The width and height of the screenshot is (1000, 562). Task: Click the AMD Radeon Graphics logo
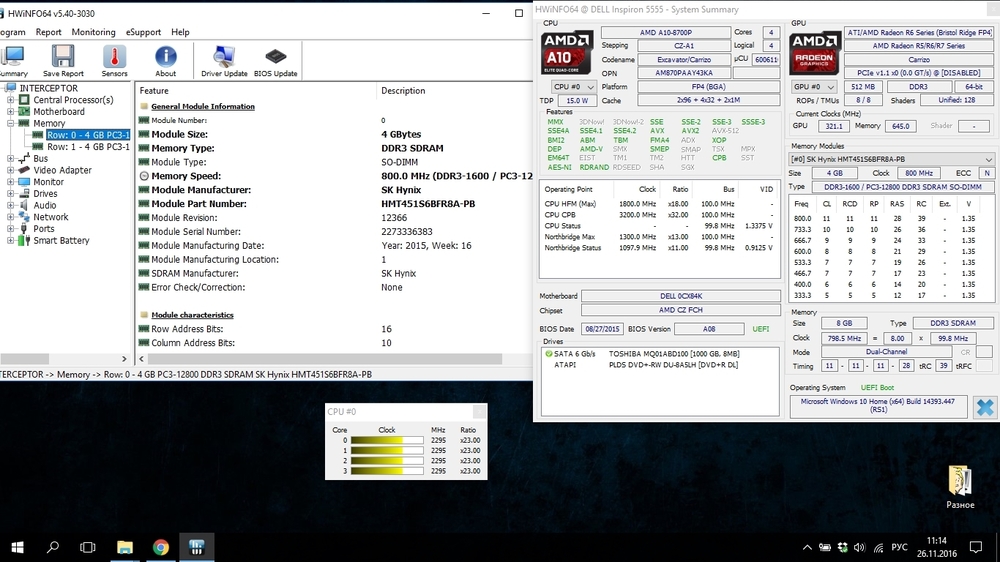click(814, 52)
